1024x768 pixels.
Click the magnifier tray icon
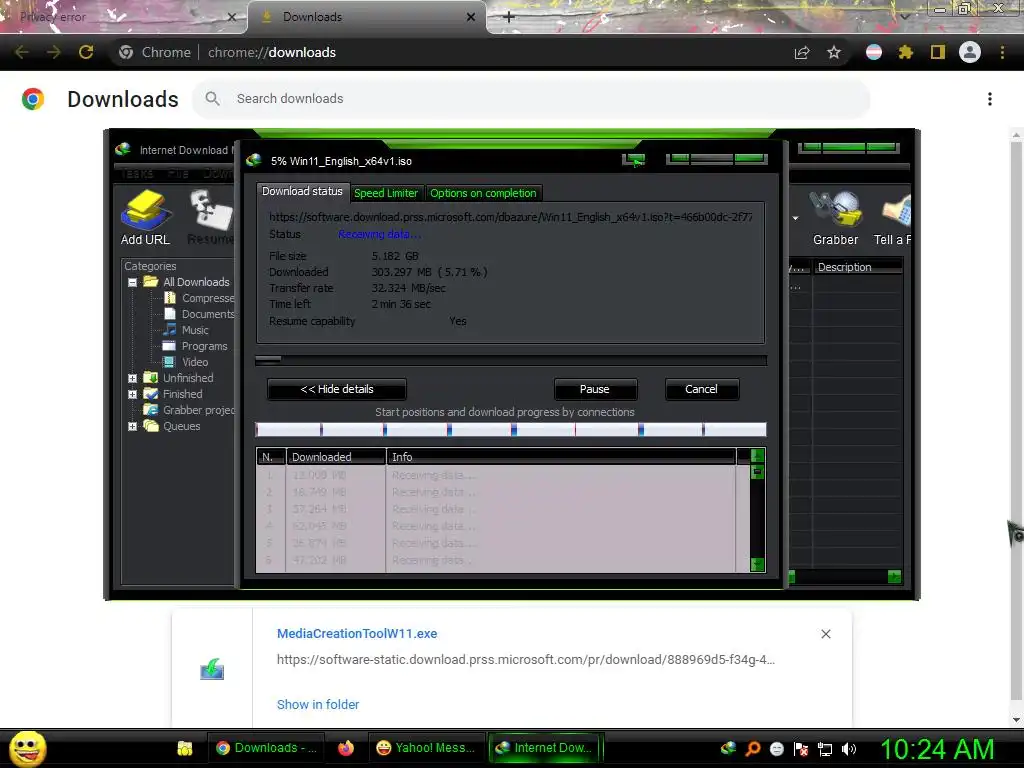[x=752, y=748]
